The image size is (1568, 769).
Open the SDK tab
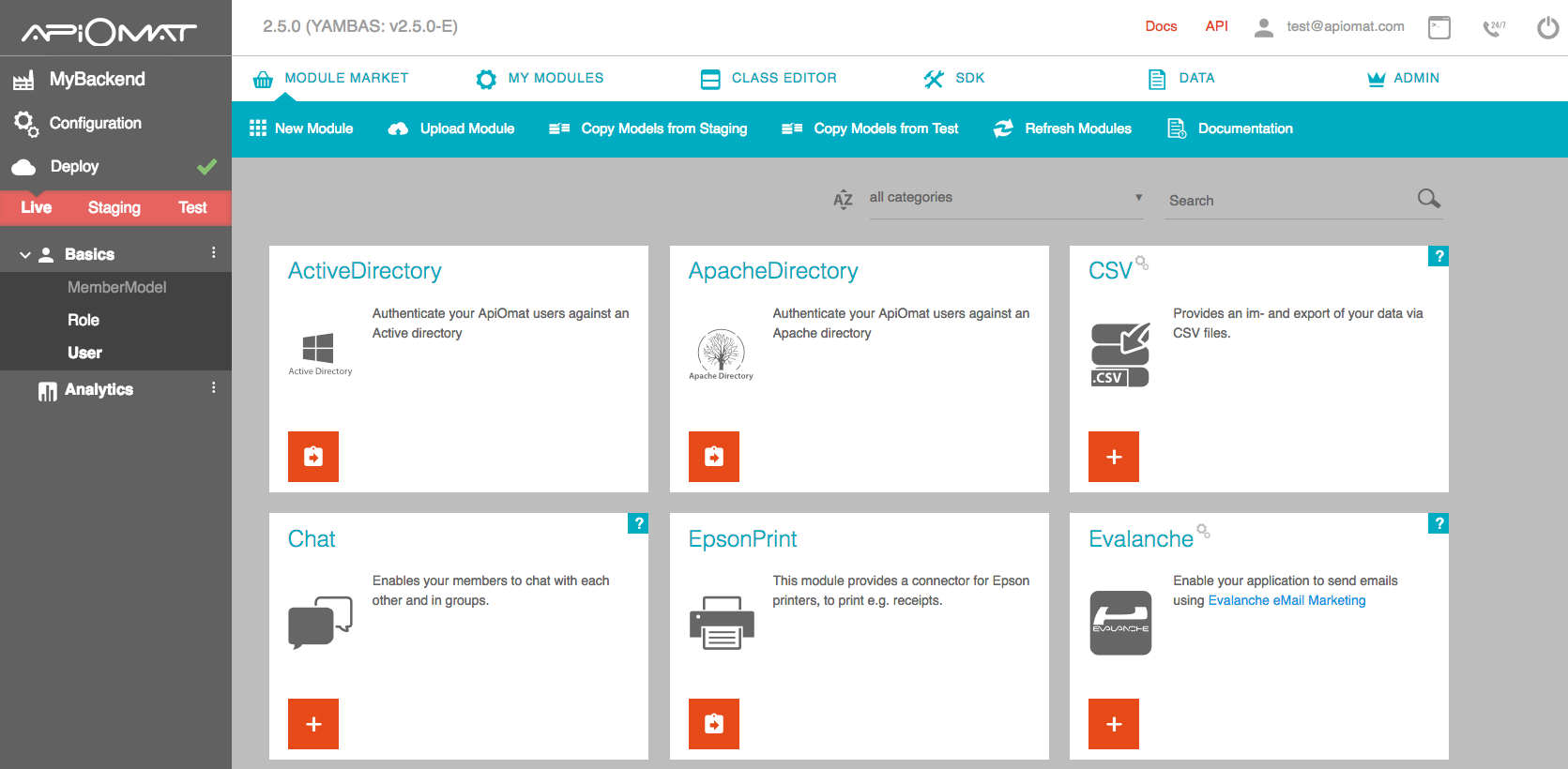click(x=953, y=79)
